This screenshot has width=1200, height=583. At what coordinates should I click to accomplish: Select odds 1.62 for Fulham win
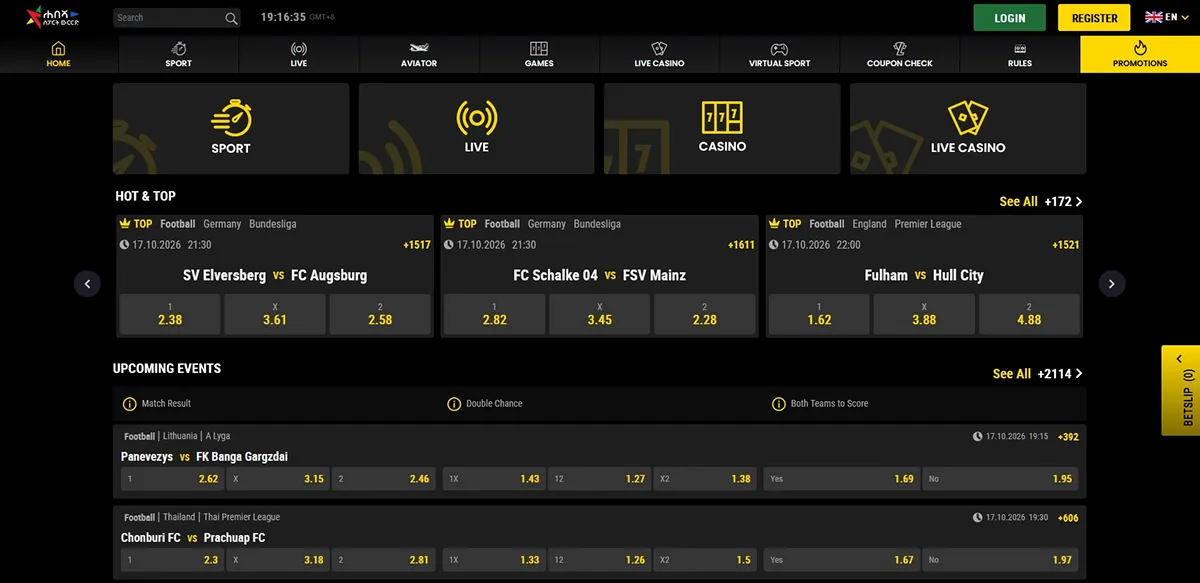pyautogui.click(x=819, y=314)
